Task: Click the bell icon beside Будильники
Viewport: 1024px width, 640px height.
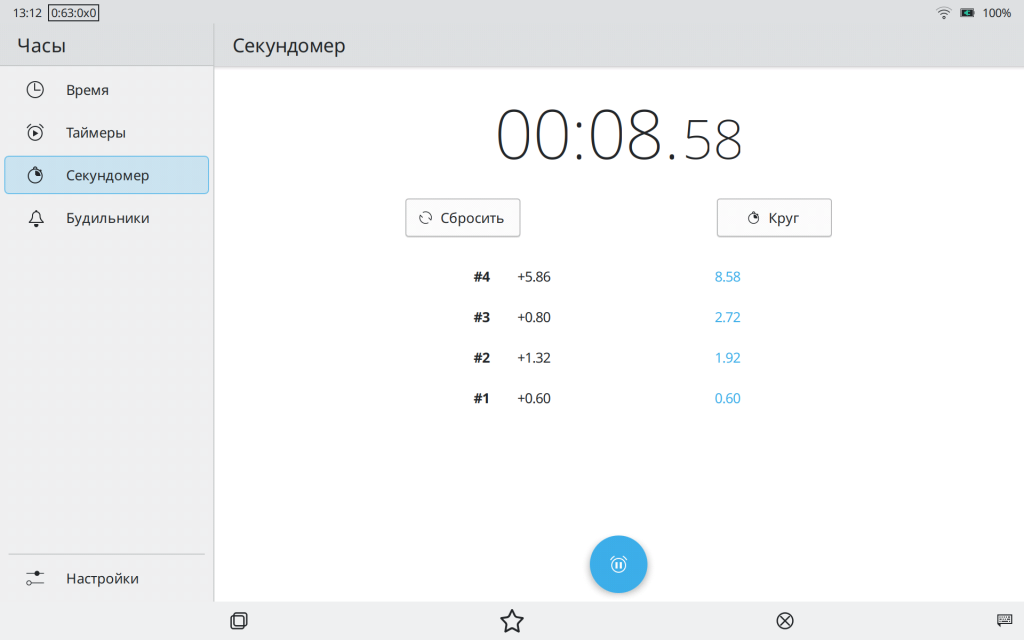Action: (x=35, y=218)
